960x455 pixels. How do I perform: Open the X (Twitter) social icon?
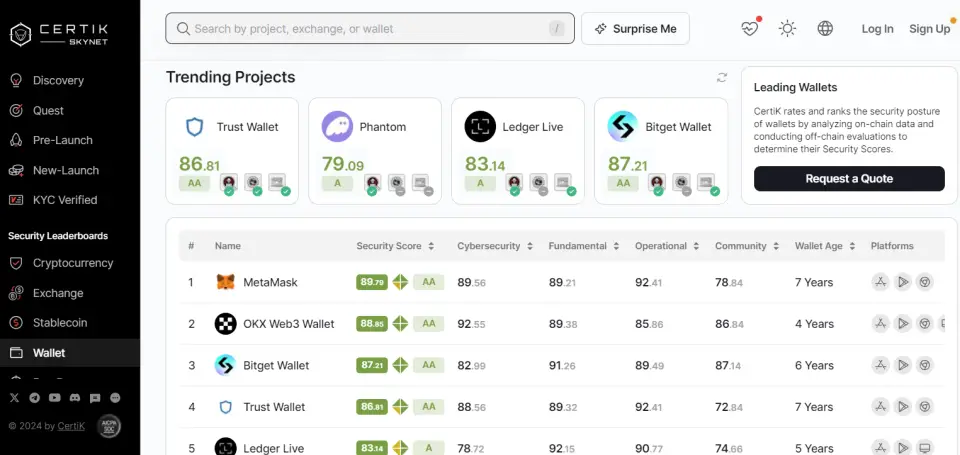click(x=15, y=397)
